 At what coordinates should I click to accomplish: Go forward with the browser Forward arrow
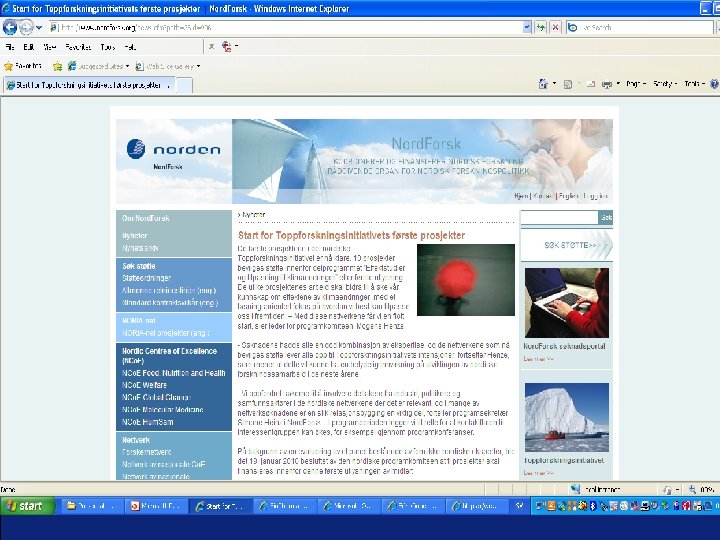pos(26,28)
